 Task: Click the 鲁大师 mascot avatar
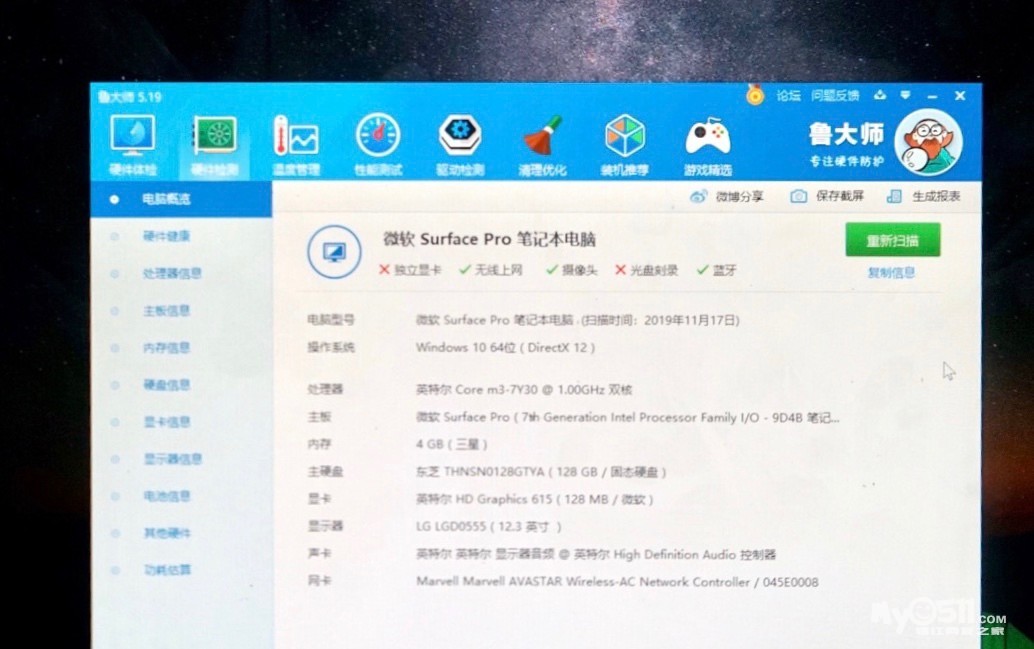pyautogui.click(x=928, y=142)
